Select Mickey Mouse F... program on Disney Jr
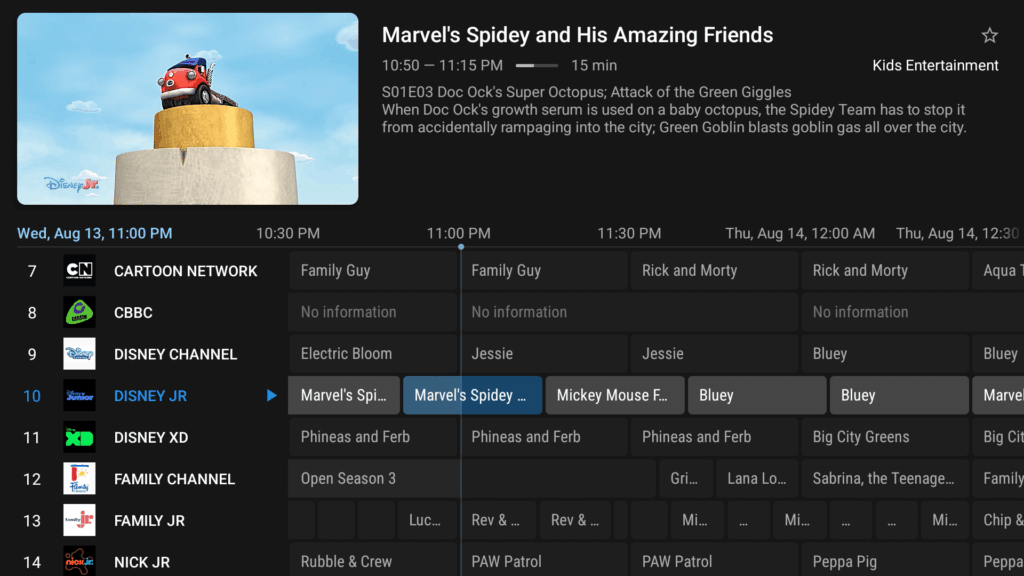This screenshot has width=1024, height=576. pos(615,395)
